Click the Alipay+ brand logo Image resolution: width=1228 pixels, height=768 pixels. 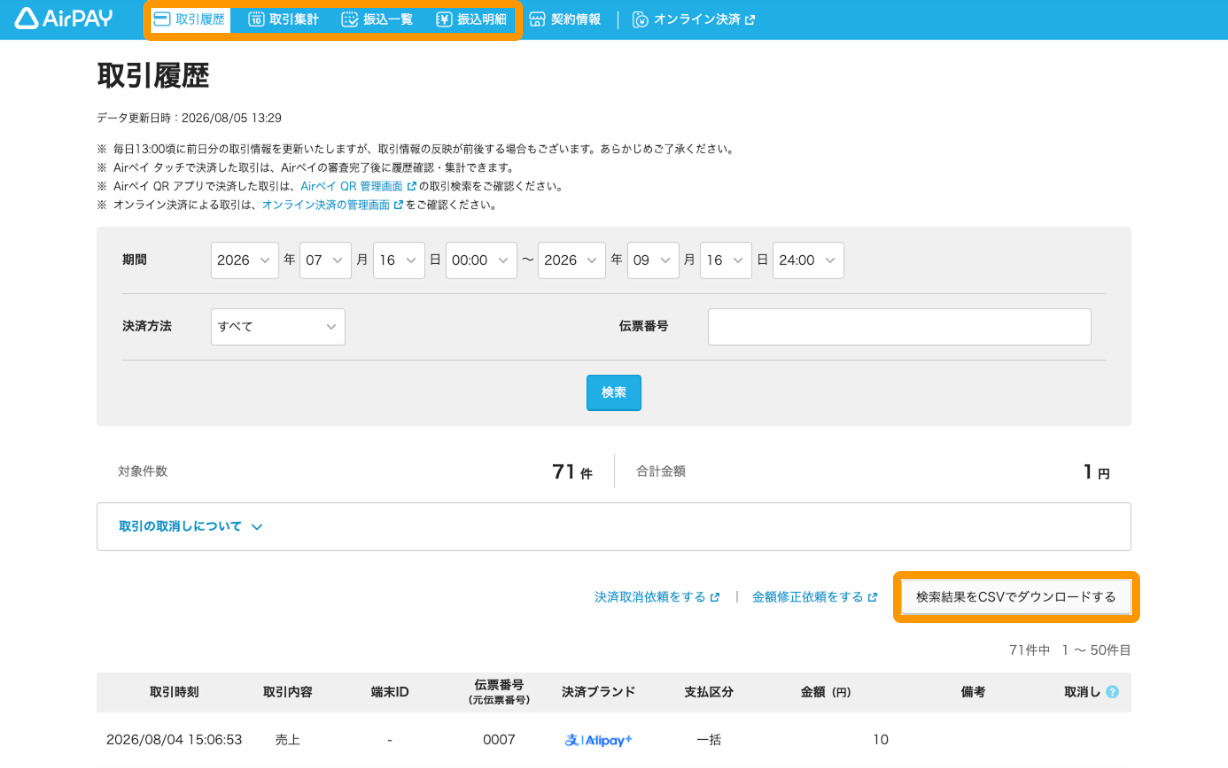coord(598,740)
